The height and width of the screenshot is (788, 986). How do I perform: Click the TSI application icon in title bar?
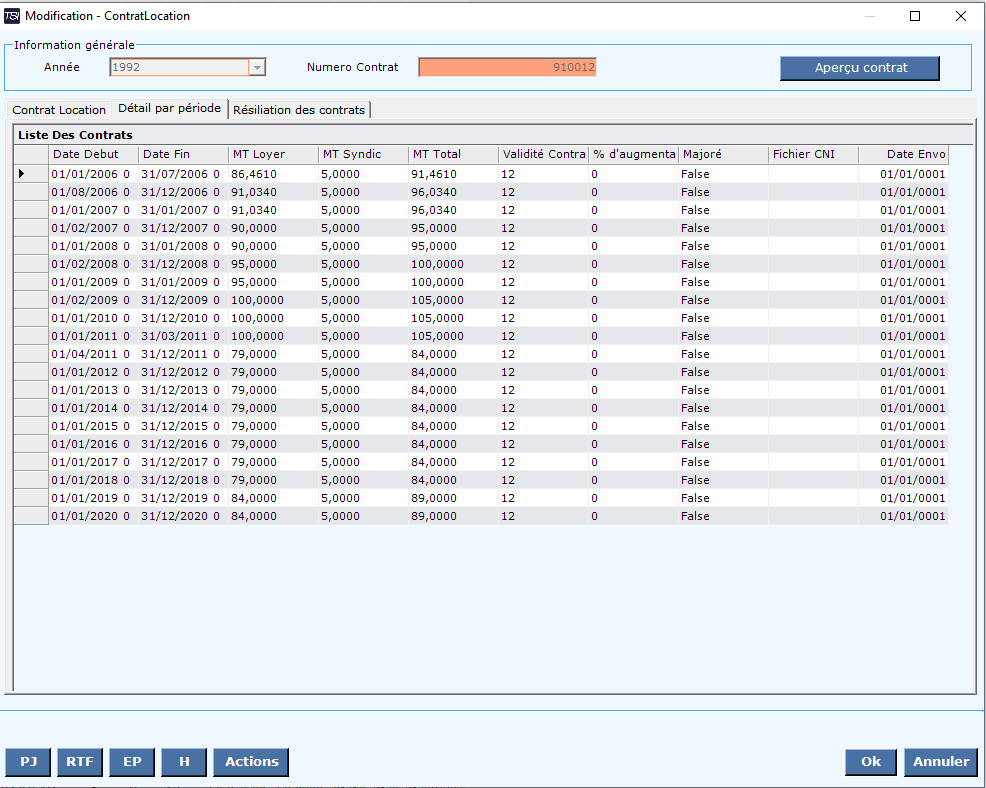pos(12,16)
